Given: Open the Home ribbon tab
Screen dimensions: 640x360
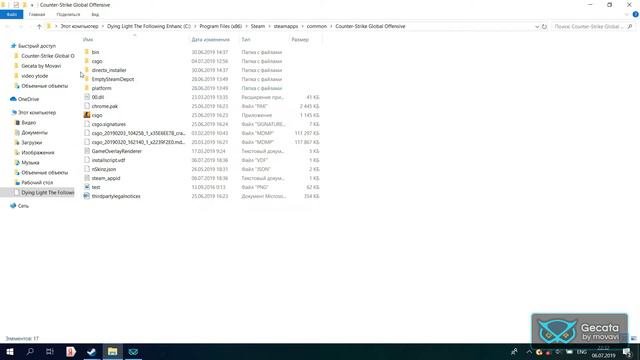Looking at the screenshot, I should [37, 14].
